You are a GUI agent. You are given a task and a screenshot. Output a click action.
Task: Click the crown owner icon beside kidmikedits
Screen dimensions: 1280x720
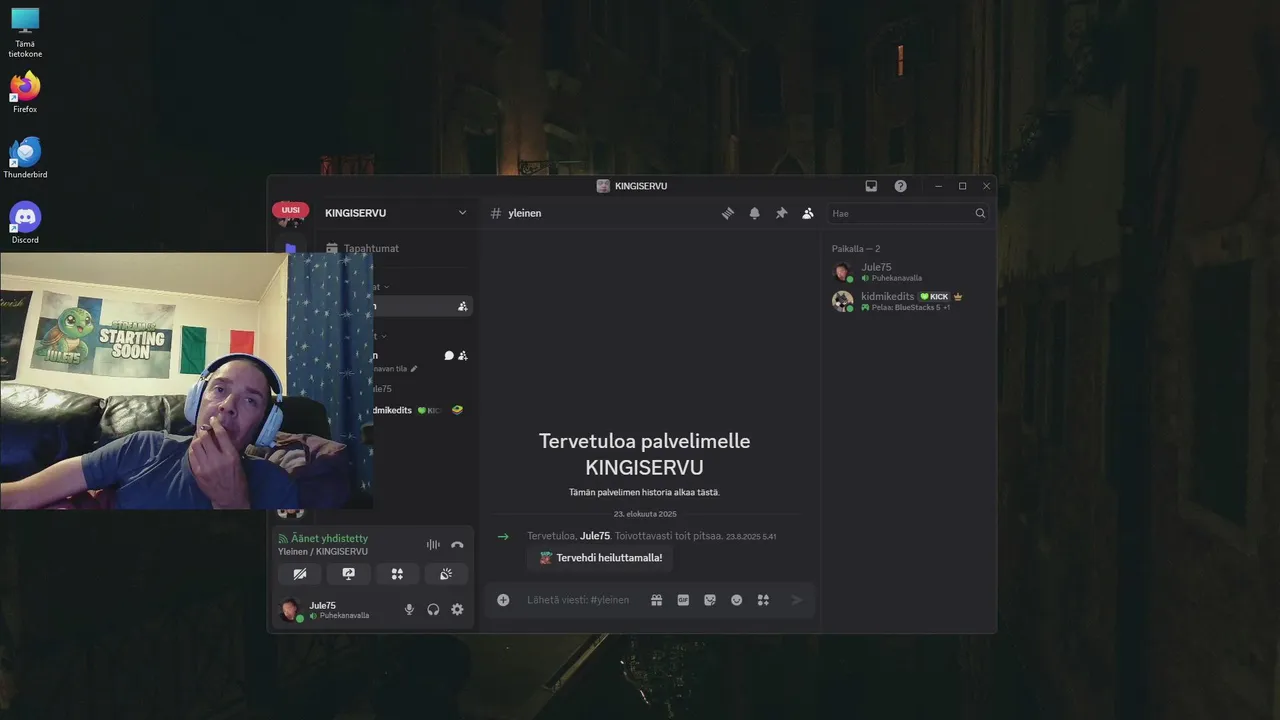click(x=958, y=297)
